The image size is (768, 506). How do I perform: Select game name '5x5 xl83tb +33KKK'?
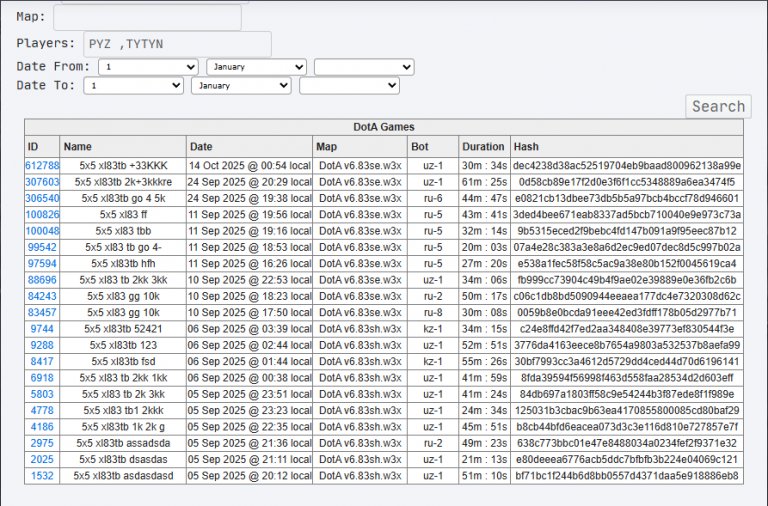pyautogui.click(x=123, y=166)
